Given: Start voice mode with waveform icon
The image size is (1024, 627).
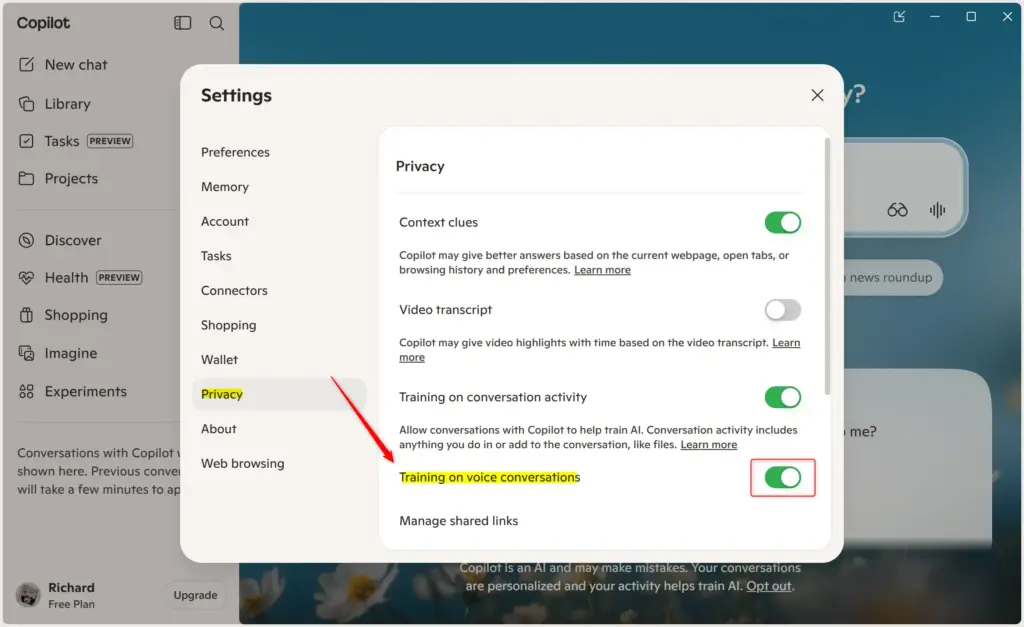Looking at the screenshot, I should (937, 210).
